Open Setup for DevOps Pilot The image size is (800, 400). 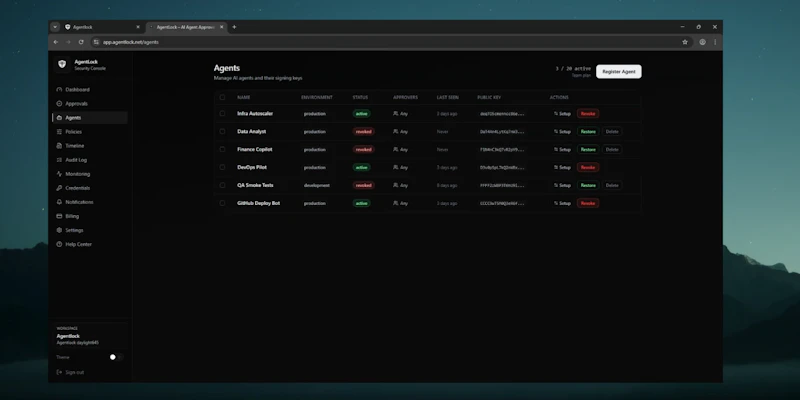click(x=562, y=167)
